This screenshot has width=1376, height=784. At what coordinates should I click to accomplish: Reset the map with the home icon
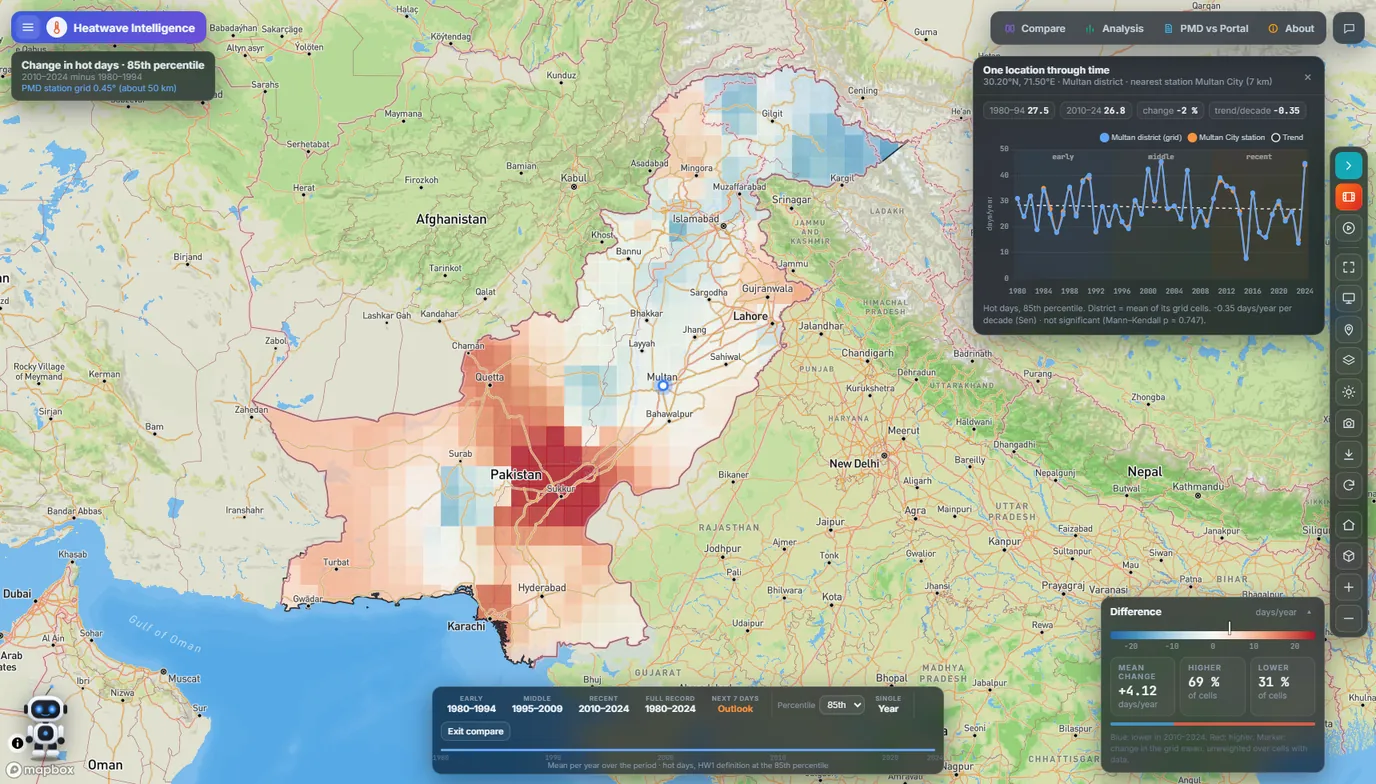pos(1349,525)
